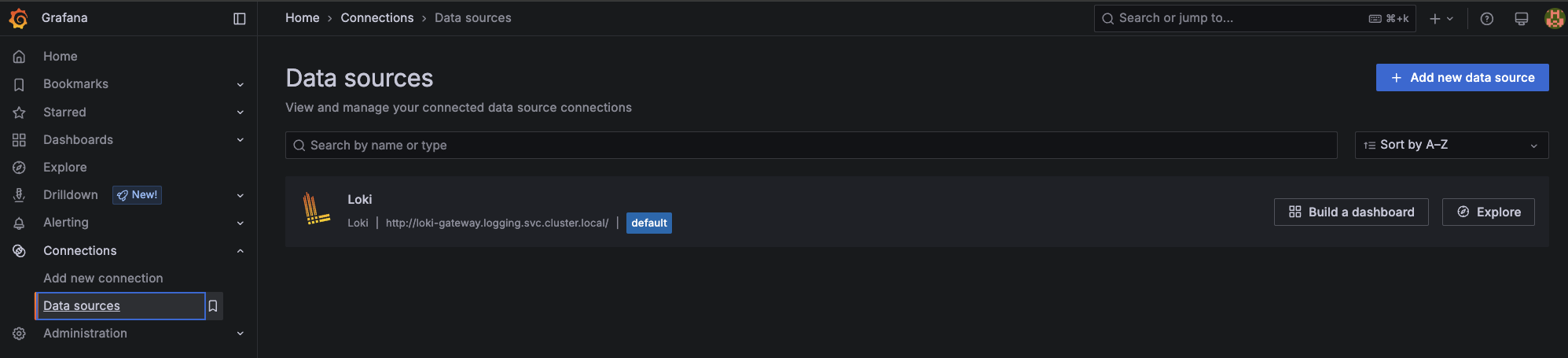Bookmark the Data sources menu item
1568x358 pixels.
[x=212, y=306]
